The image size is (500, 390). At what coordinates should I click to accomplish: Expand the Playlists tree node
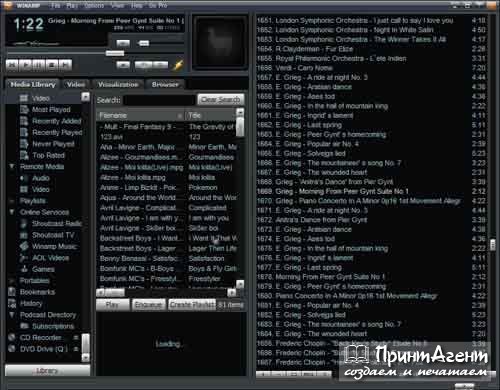pyautogui.click(x=12, y=201)
